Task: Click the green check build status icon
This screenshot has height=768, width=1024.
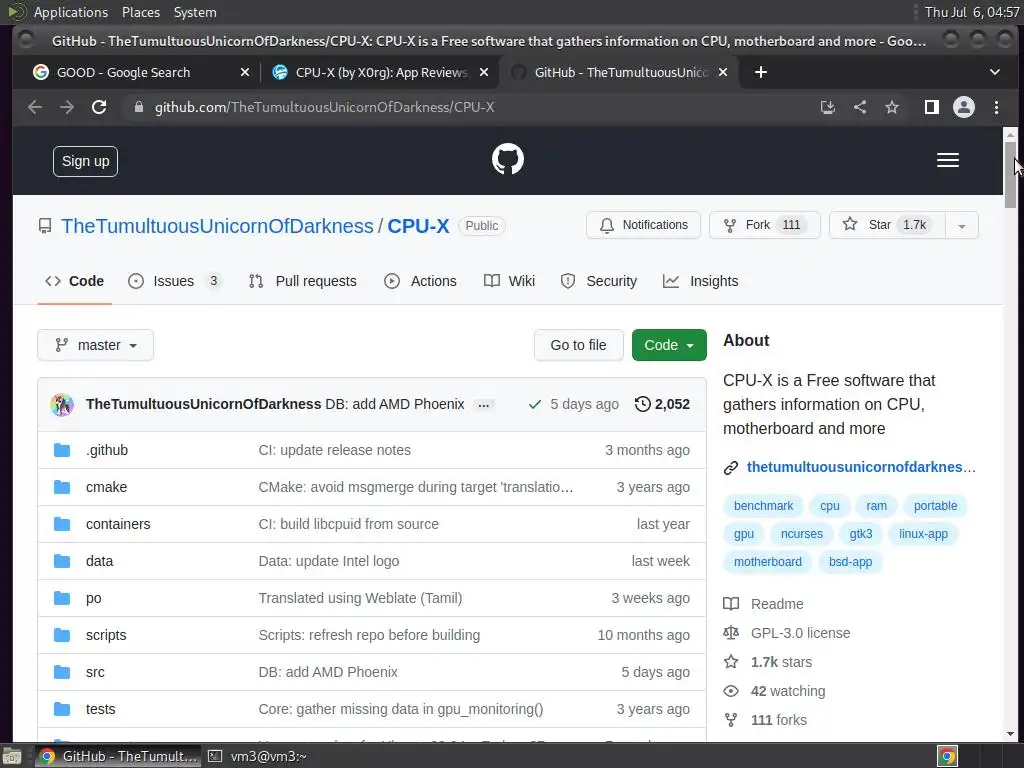Action: [535, 404]
